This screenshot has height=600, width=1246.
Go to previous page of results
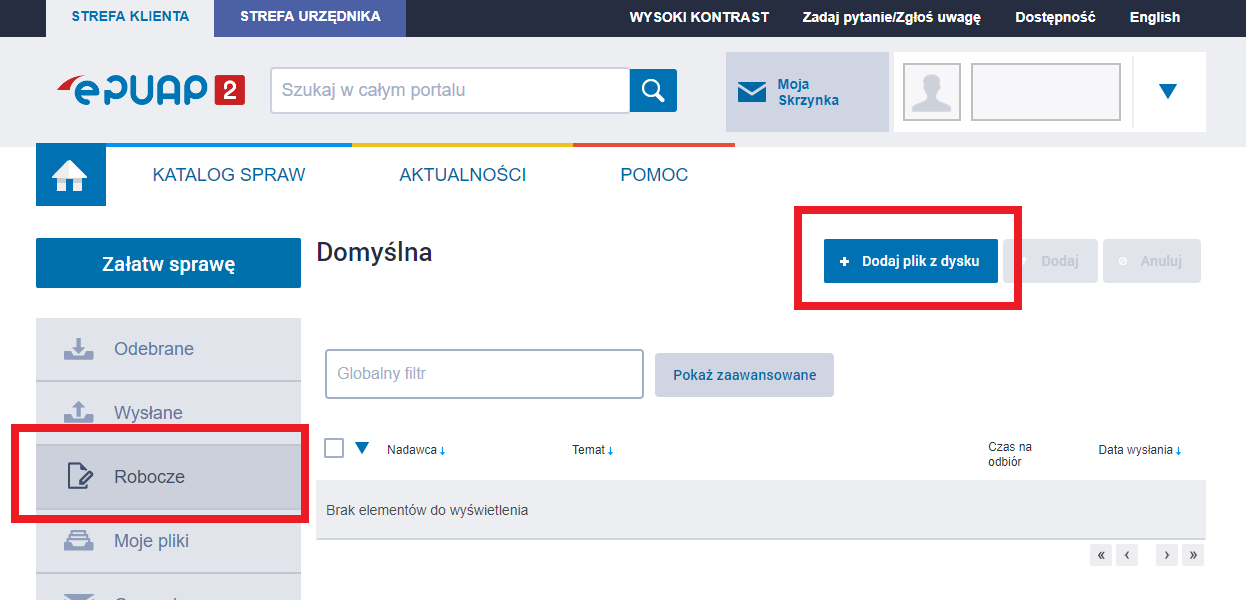coord(1127,555)
